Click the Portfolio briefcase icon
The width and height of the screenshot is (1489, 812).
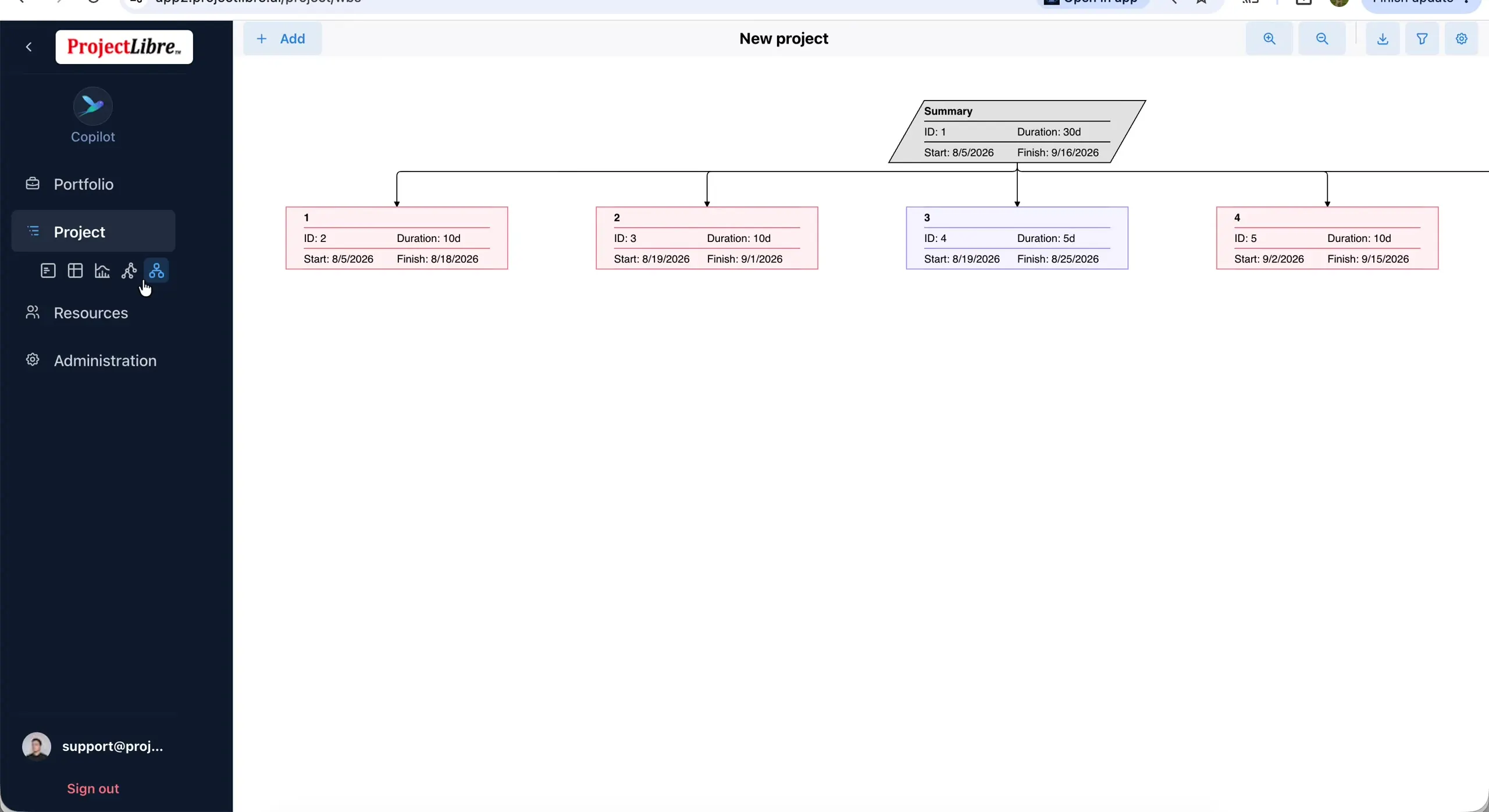pyautogui.click(x=33, y=184)
